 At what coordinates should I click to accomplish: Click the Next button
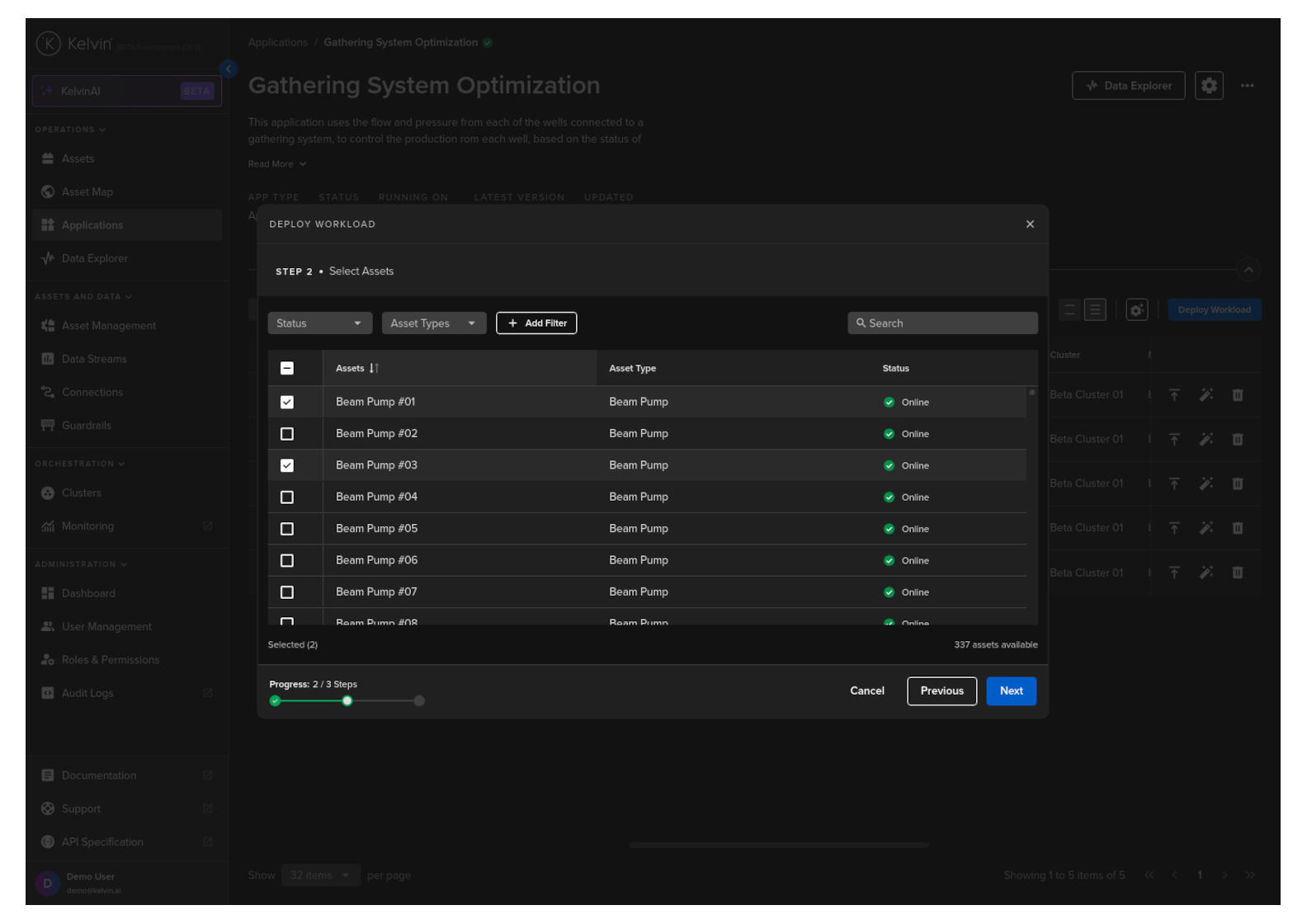(1011, 691)
